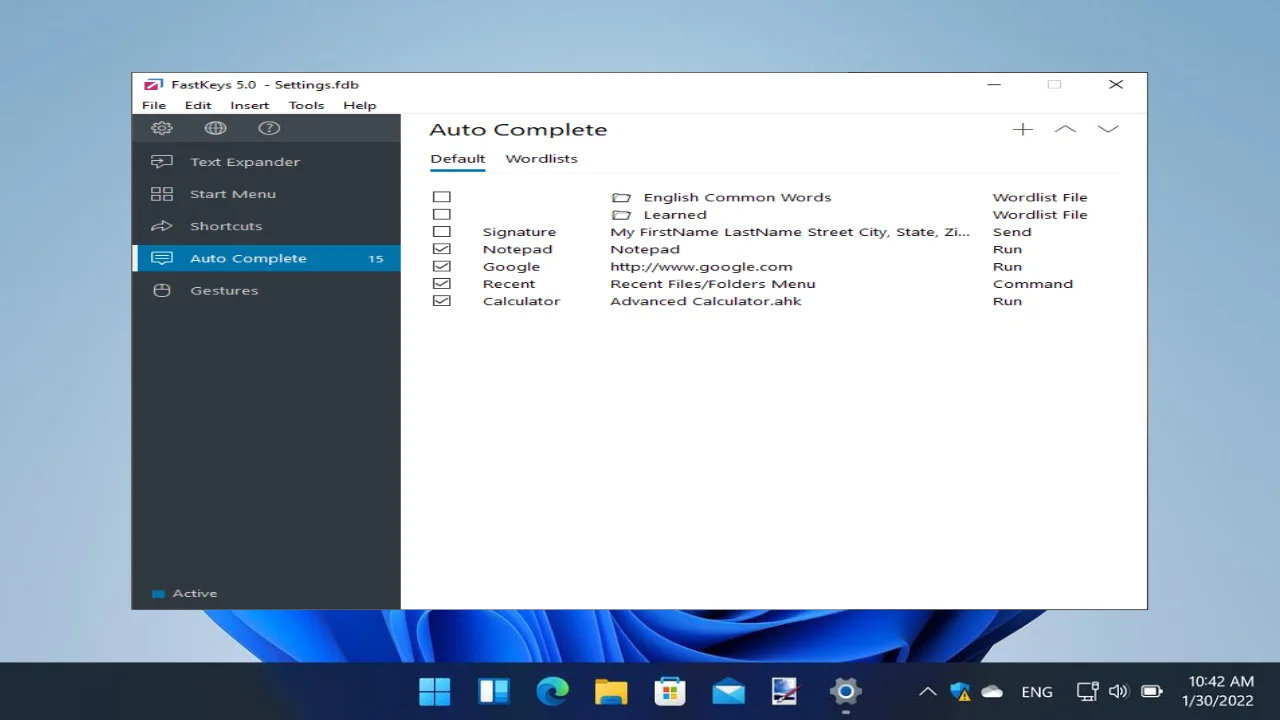Open the Mail app from the taskbar

click(728, 691)
